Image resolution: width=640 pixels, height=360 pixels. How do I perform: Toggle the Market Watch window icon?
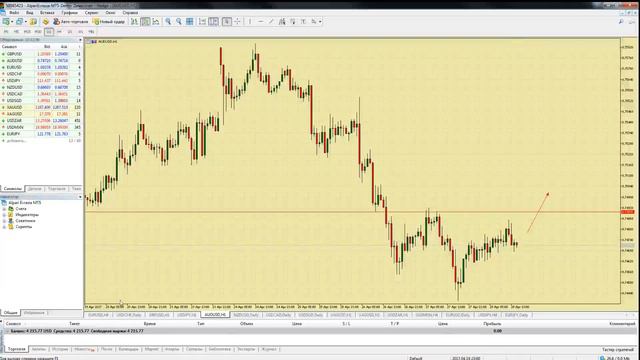pos(33,22)
